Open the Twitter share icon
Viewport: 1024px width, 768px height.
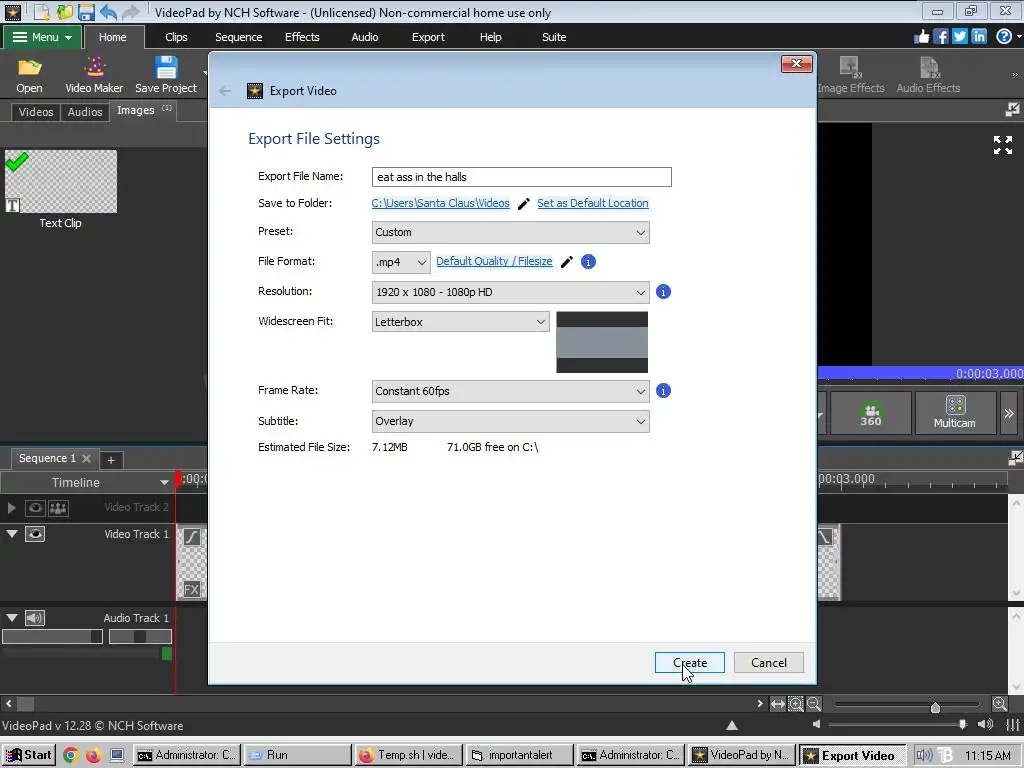(x=959, y=37)
